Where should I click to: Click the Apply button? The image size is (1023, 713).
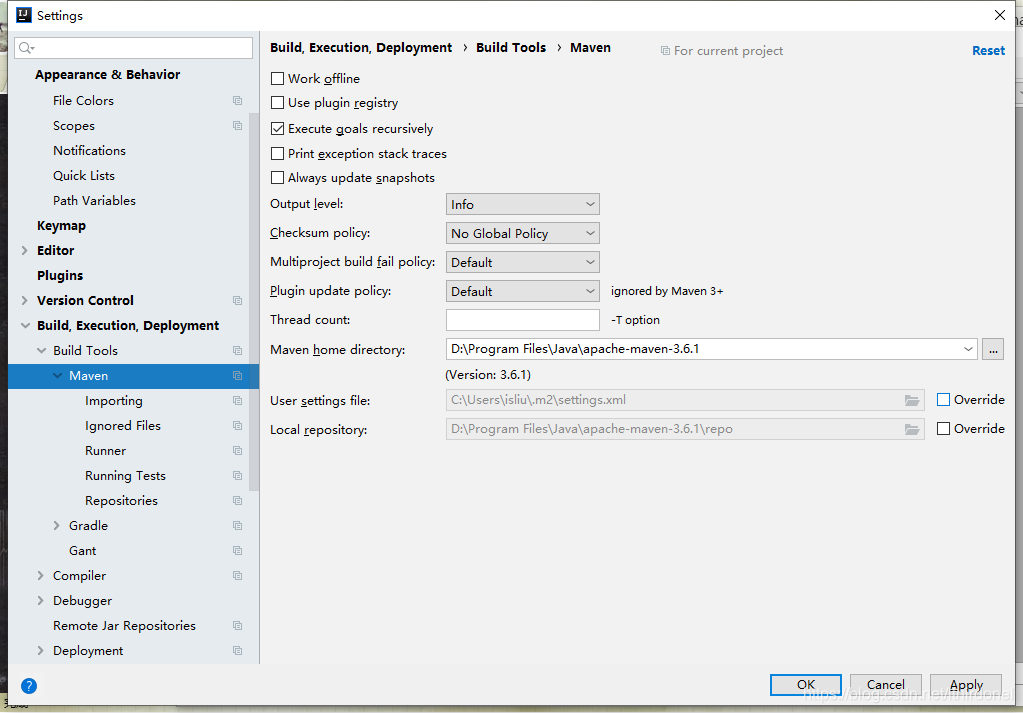[966, 684]
